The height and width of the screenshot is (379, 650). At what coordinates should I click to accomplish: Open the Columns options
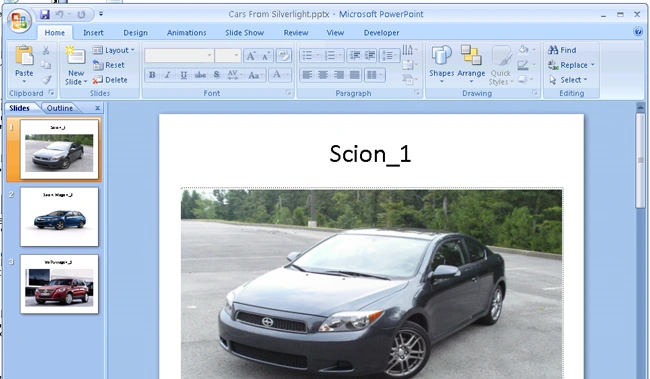pyautogui.click(x=375, y=75)
